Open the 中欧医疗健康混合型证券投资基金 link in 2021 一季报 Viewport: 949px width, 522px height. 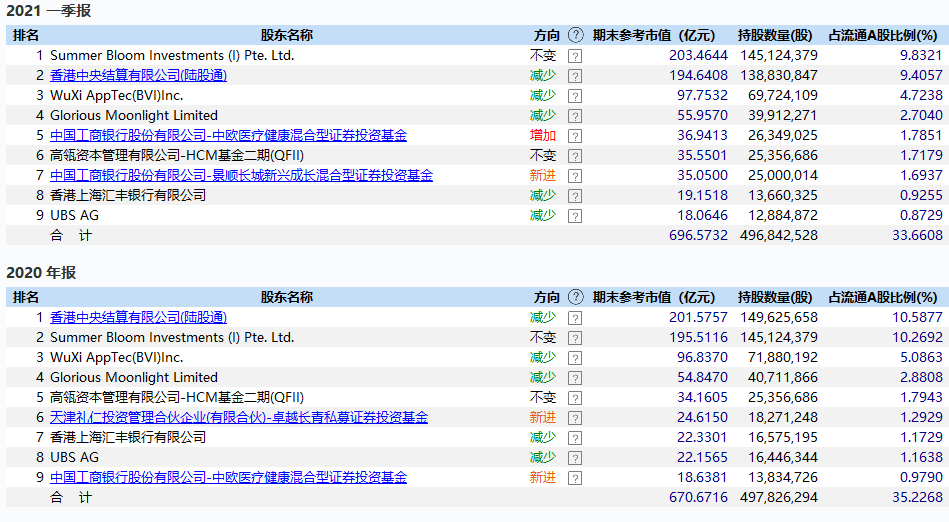click(x=228, y=135)
